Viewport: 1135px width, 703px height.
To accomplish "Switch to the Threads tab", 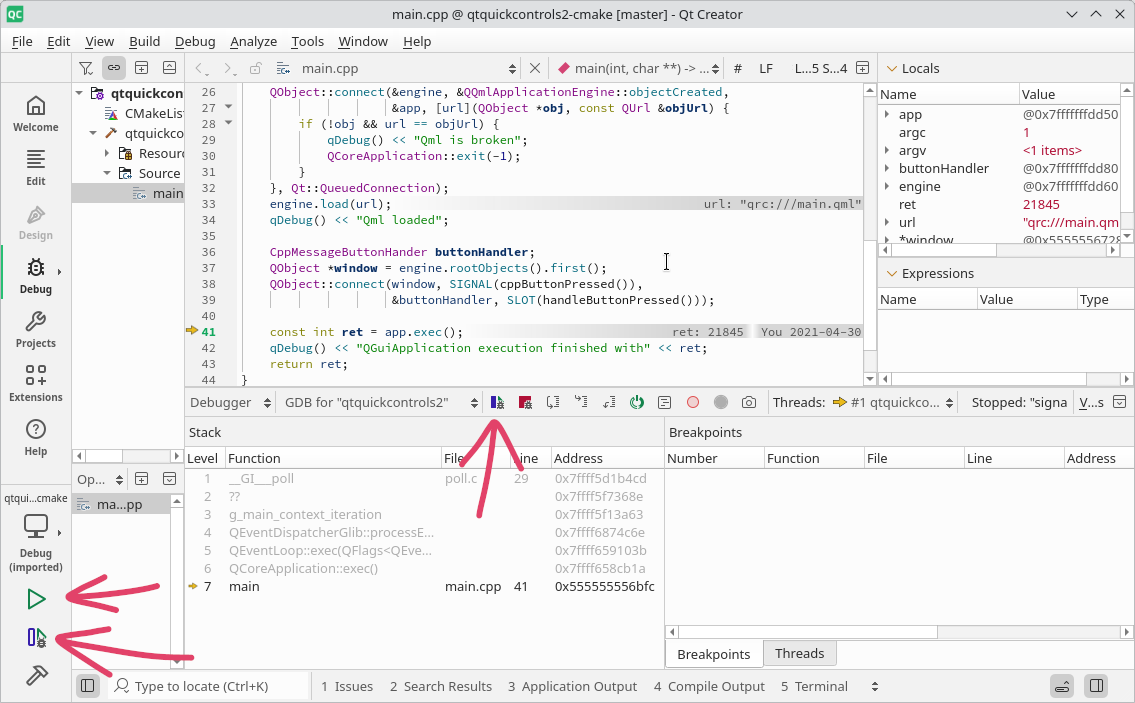I will click(799, 654).
